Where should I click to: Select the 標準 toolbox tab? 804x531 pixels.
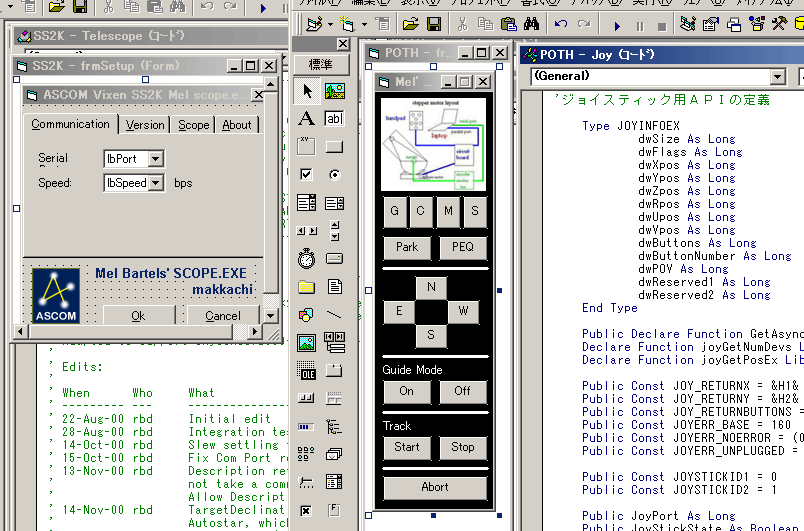click(321, 65)
